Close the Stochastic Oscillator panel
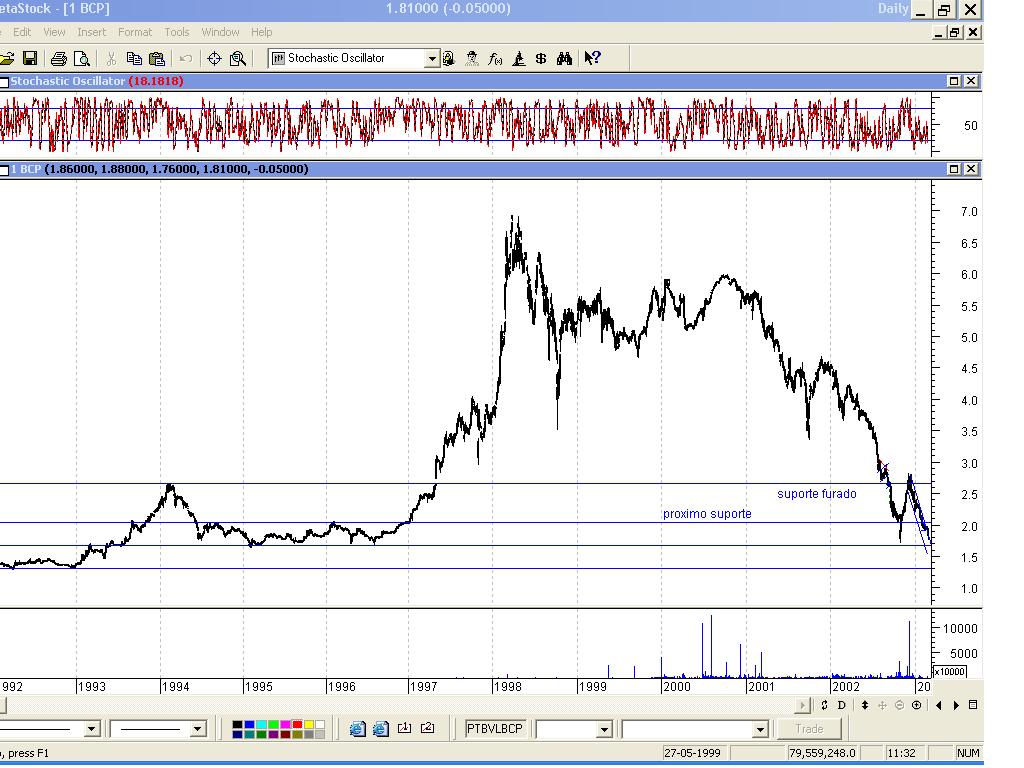 tap(971, 81)
